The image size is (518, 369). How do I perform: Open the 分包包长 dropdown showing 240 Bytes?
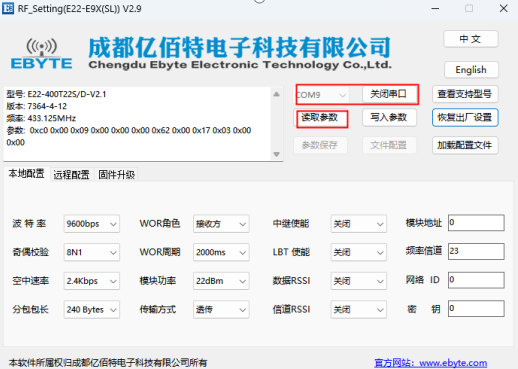click(92, 310)
